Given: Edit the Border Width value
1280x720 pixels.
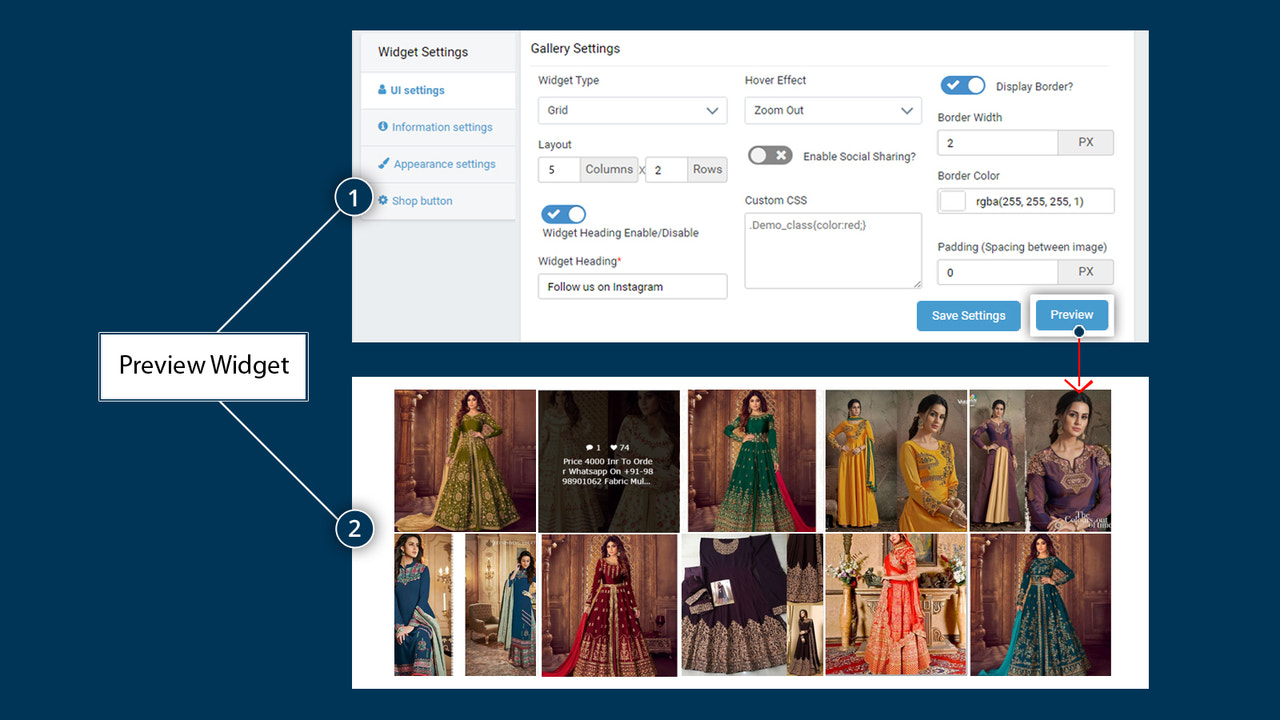Looking at the screenshot, I should [x=997, y=142].
